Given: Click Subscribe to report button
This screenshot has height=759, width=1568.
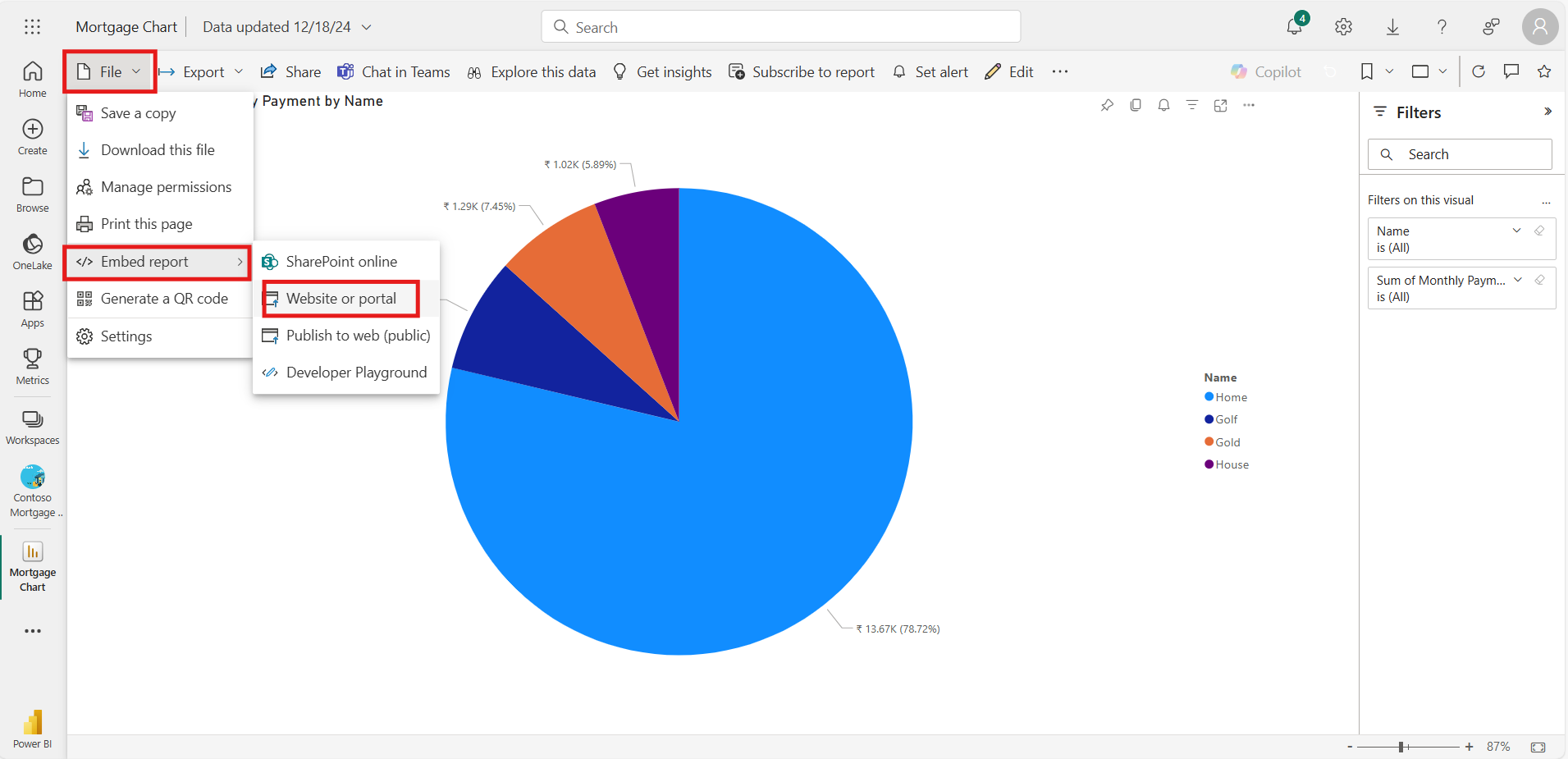Looking at the screenshot, I should pyautogui.click(x=802, y=72).
